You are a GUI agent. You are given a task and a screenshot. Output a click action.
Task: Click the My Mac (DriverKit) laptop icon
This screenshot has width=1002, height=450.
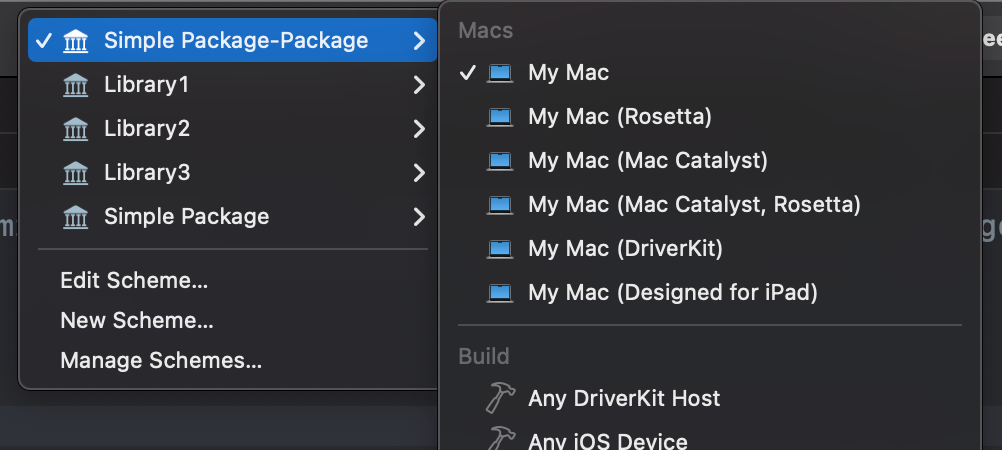(499, 249)
